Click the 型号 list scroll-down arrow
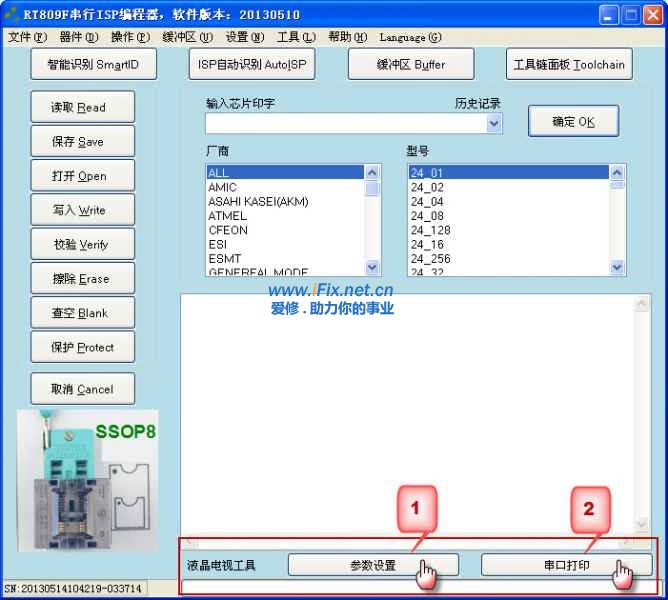668x600 pixels. click(617, 267)
